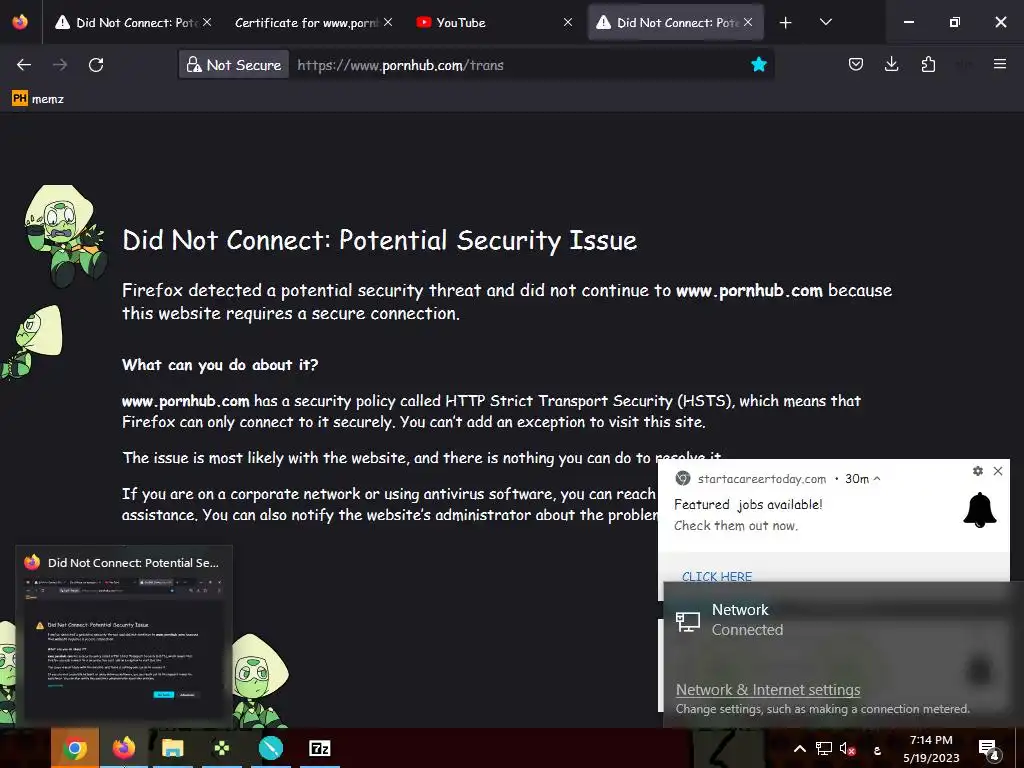Go back with the back arrow
This screenshot has height=768, width=1024.
[x=24, y=65]
